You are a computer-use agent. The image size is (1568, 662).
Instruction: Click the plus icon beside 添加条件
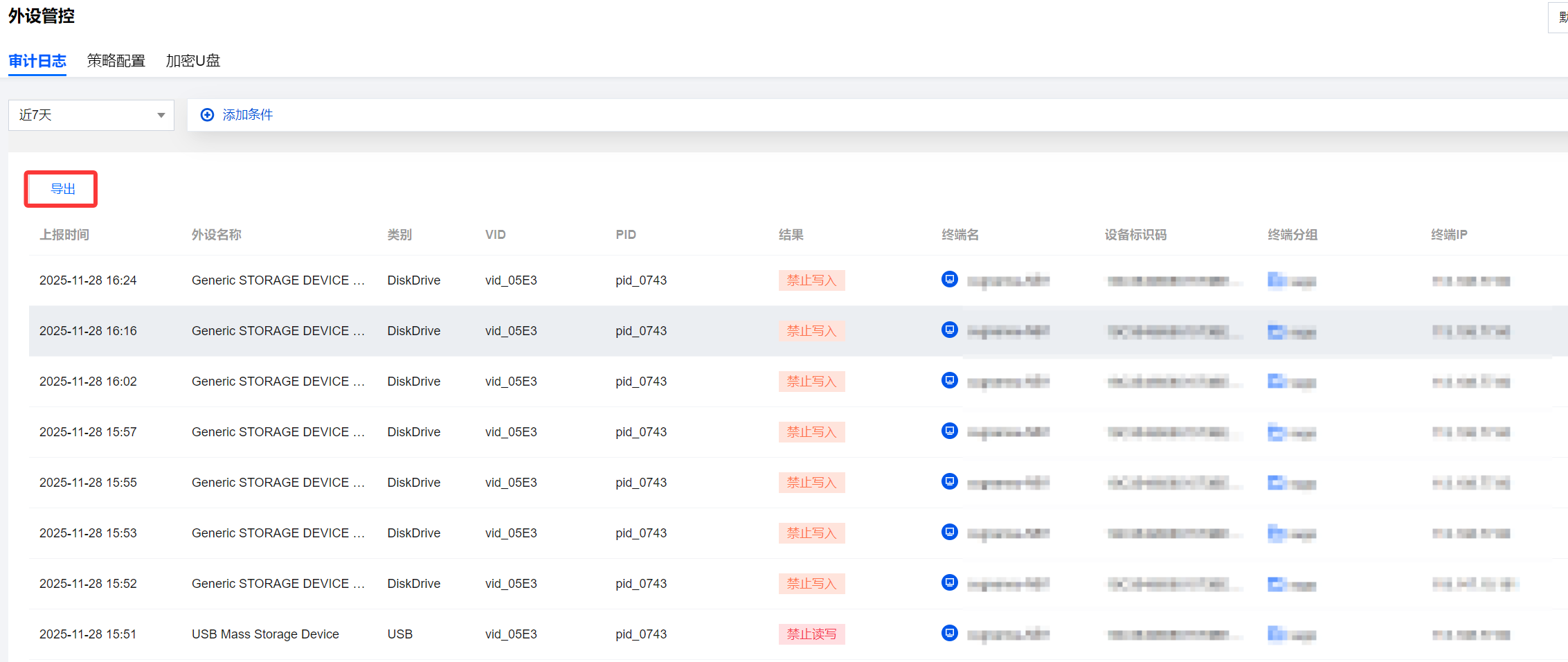pyautogui.click(x=207, y=115)
